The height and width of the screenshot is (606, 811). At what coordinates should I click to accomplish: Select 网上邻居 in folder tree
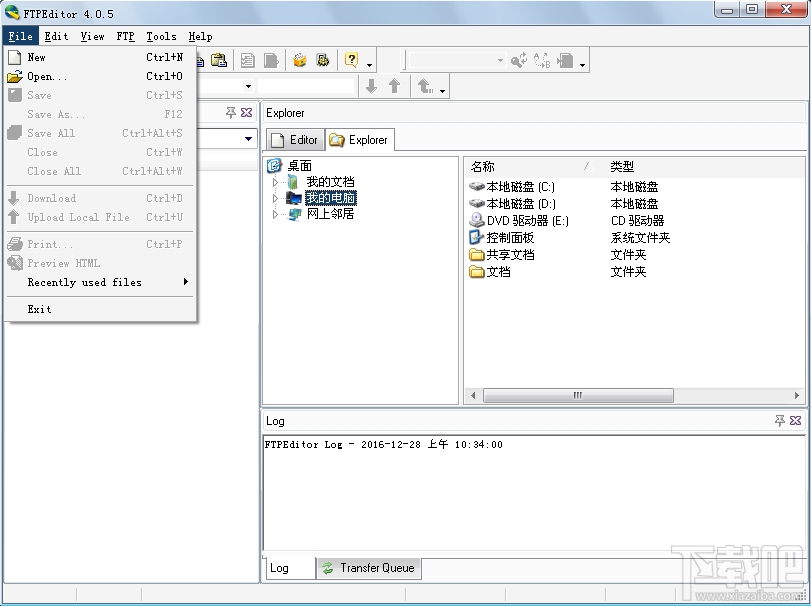tap(331, 214)
